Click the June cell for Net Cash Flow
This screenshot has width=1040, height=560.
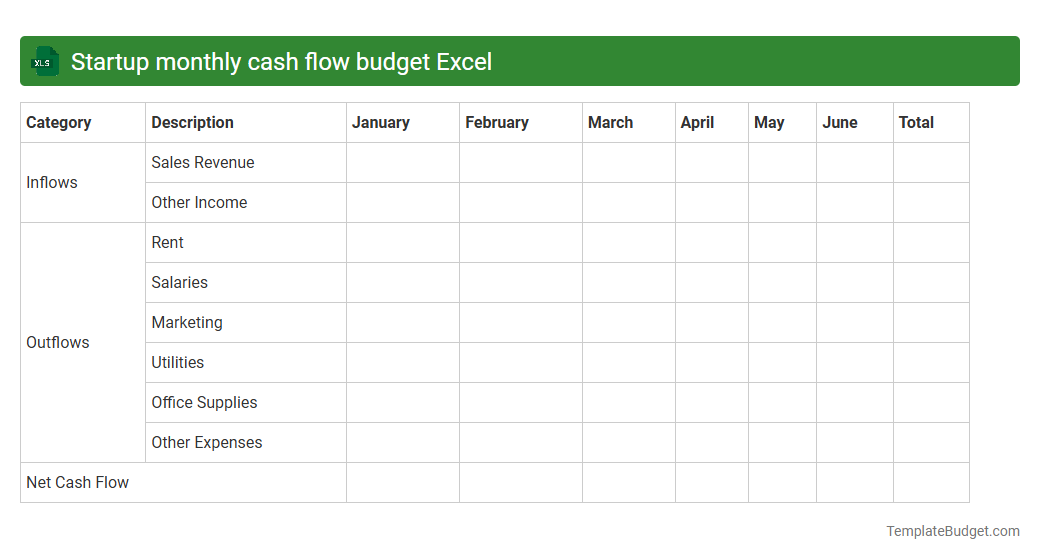click(x=854, y=482)
